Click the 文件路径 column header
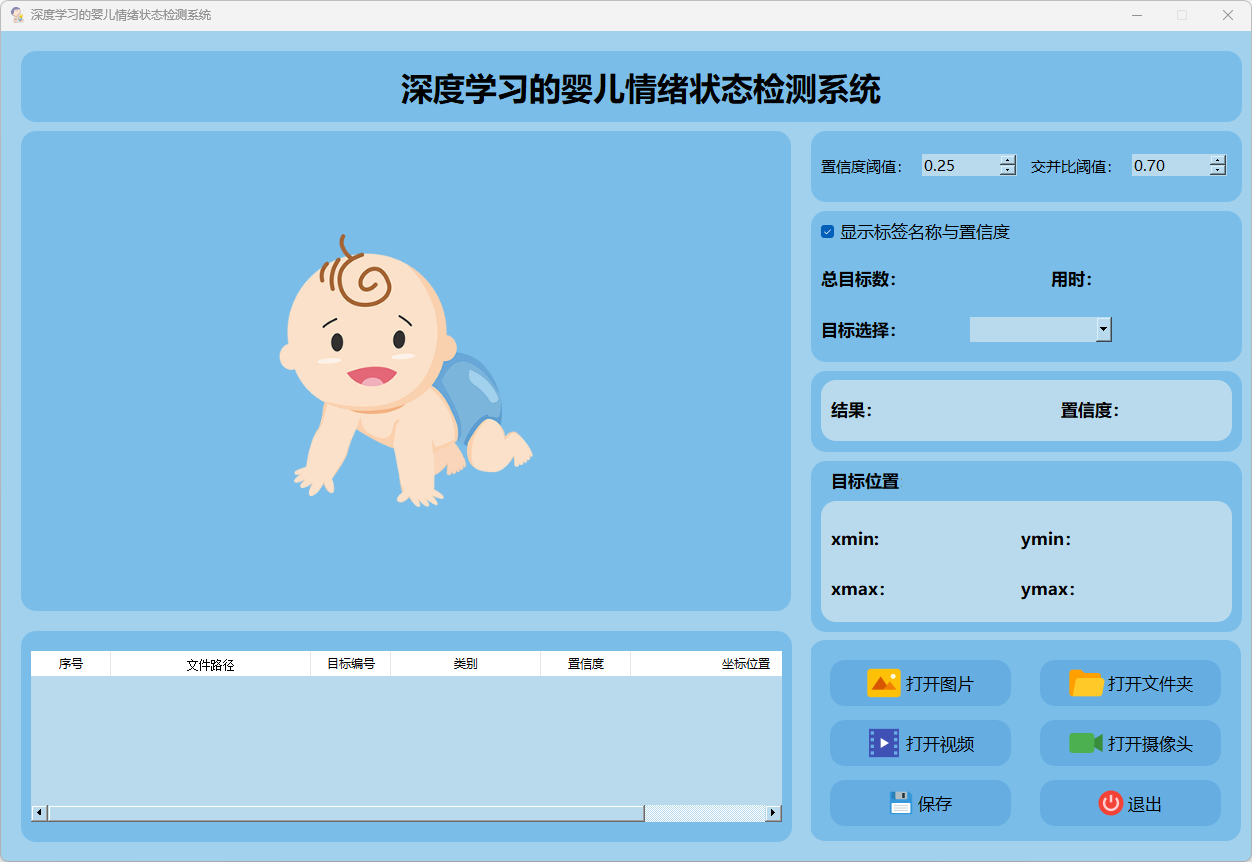1252x862 pixels. click(210, 664)
